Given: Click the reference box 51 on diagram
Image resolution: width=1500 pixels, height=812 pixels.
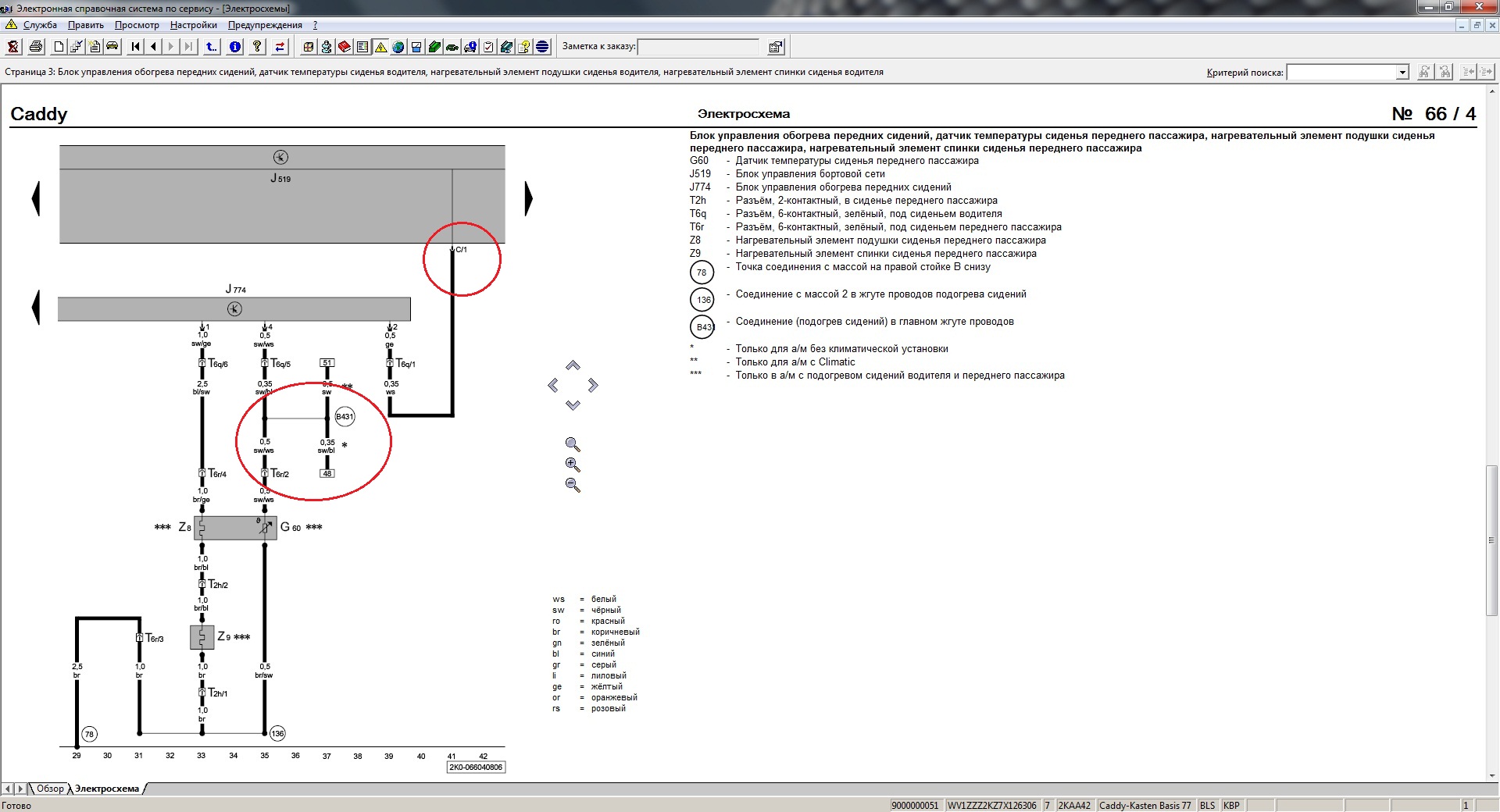Looking at the screenshot, I should [x=327, y=363].
